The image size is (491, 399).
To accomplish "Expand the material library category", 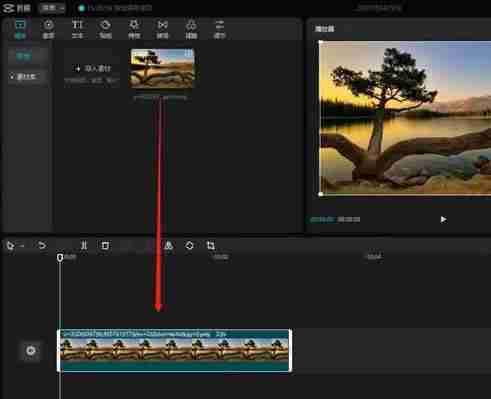I will 26,77.
